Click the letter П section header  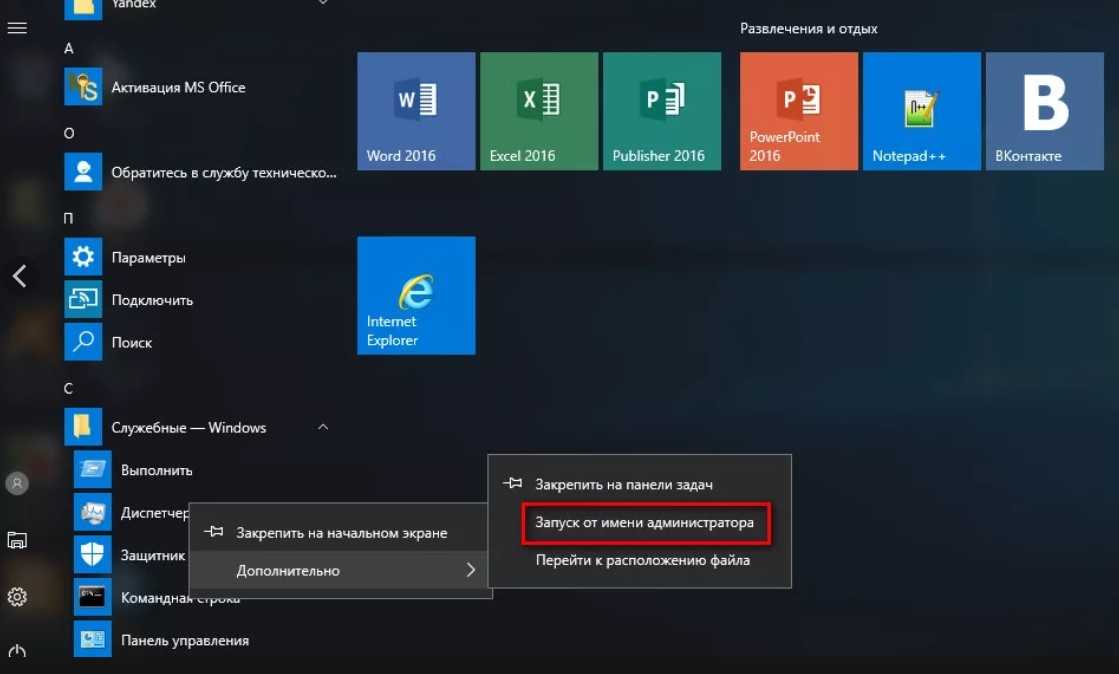click(69, 218)
